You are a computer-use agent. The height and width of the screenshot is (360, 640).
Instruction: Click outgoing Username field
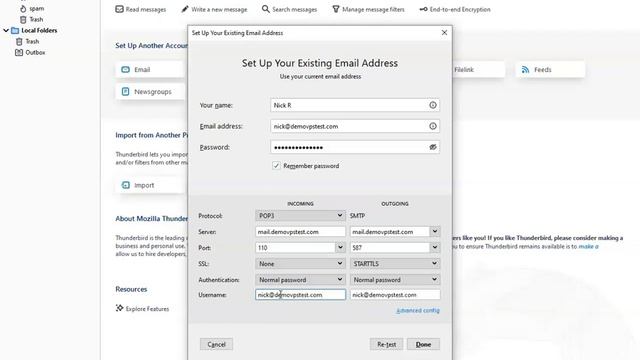click(395, 295)
